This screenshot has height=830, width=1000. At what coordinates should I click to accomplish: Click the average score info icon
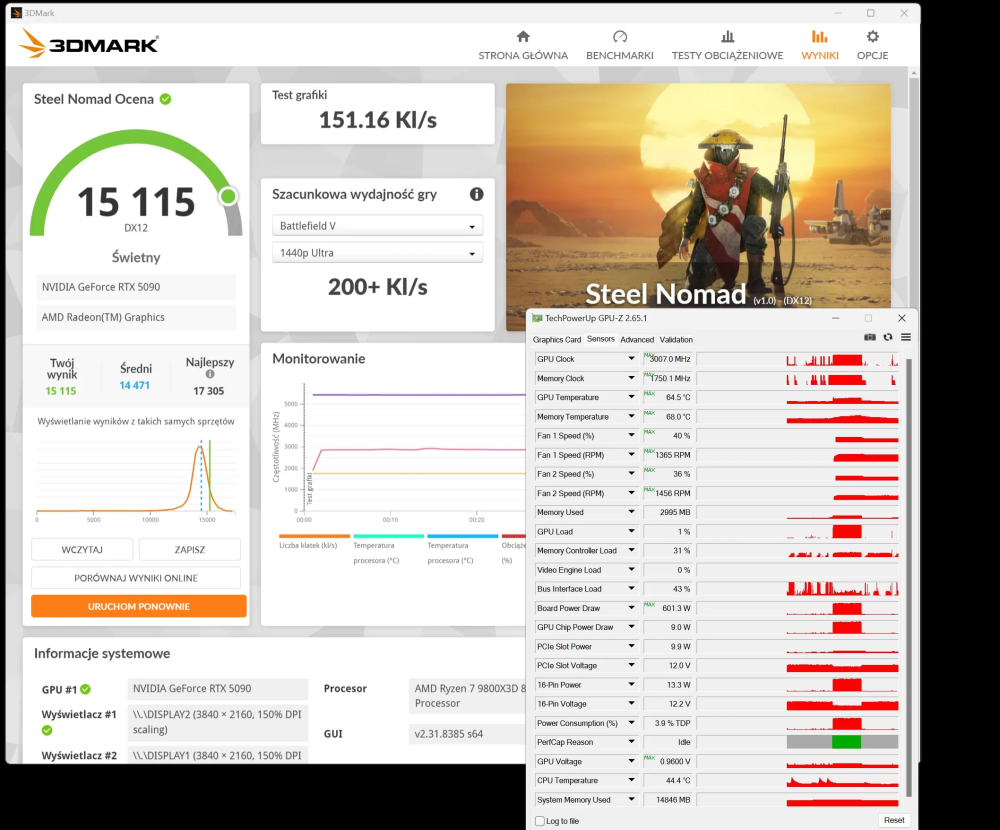coord(210,374)
